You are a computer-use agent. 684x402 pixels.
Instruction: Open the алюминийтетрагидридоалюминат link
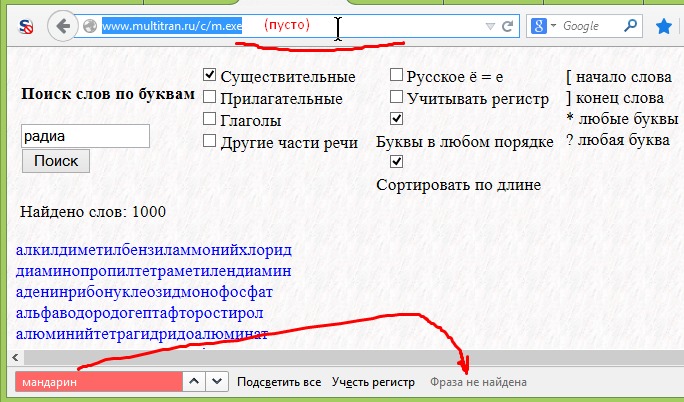click(142, 334)
